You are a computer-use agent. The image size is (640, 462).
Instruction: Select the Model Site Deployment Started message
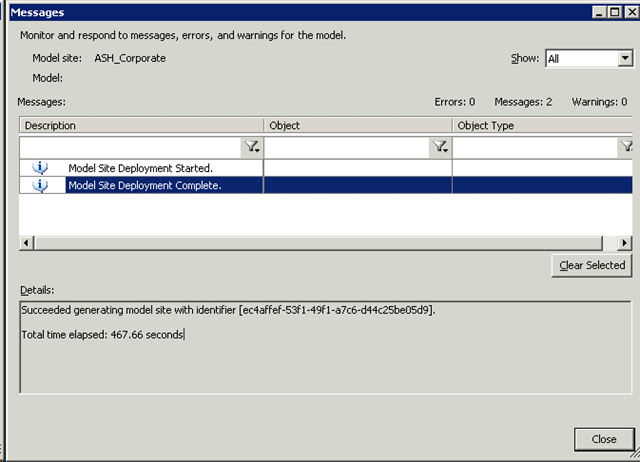pos(140,168)
